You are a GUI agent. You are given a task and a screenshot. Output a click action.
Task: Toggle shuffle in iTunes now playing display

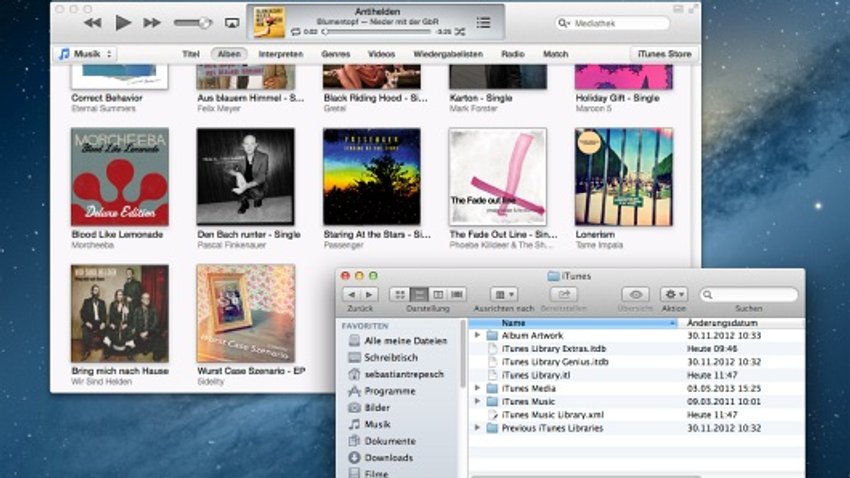(460, 32)
